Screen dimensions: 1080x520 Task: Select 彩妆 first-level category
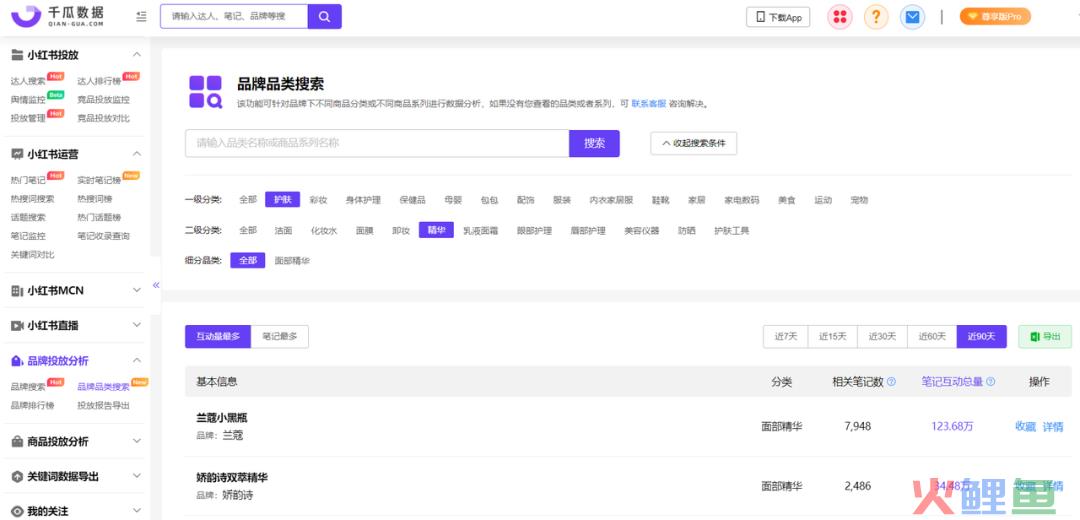[x=318, y=200]
